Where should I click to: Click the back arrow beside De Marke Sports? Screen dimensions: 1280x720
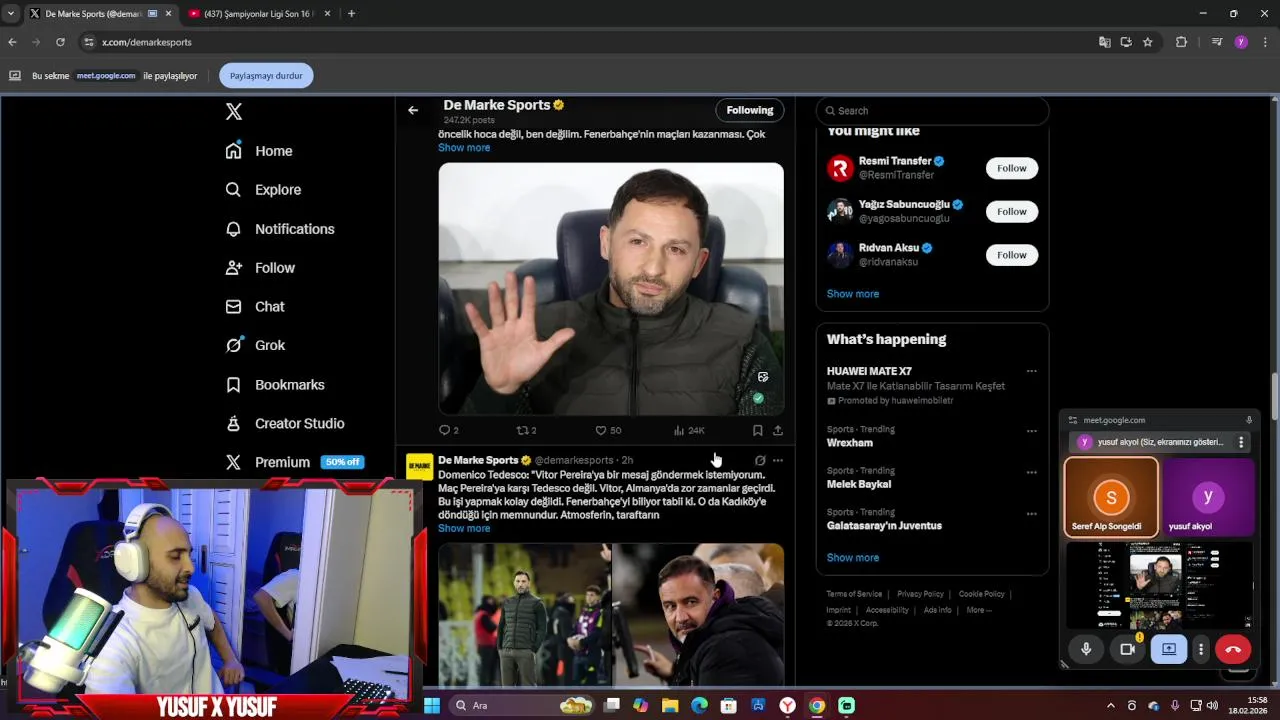tap(413, 110)
